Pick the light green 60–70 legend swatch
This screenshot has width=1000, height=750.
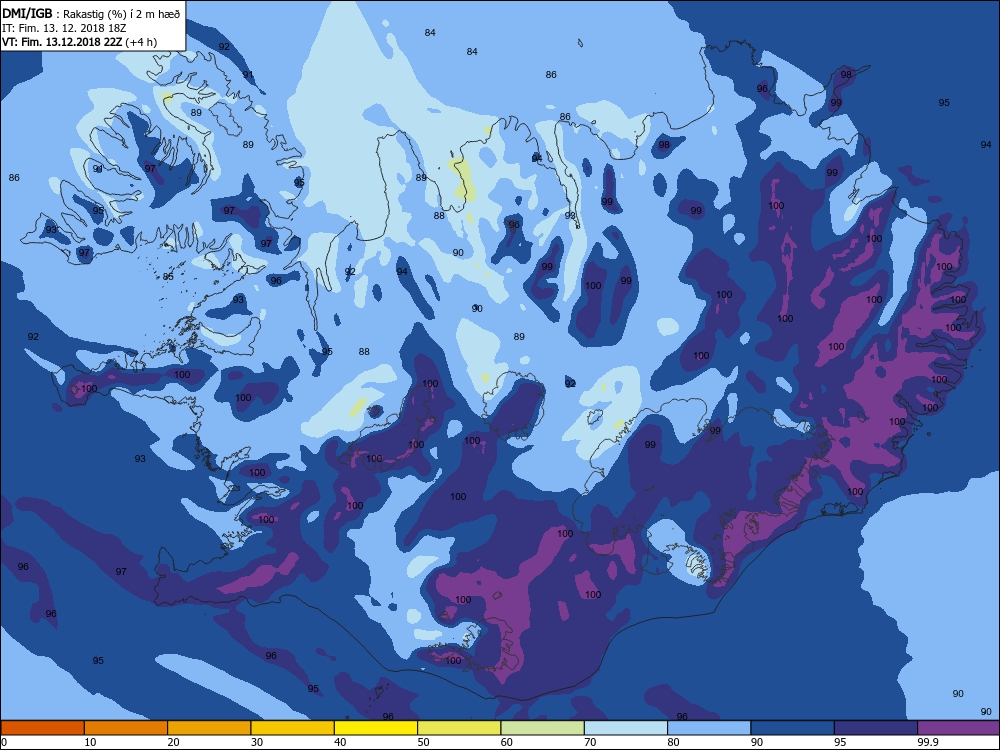pyautogui.click(x=543, y=728)
